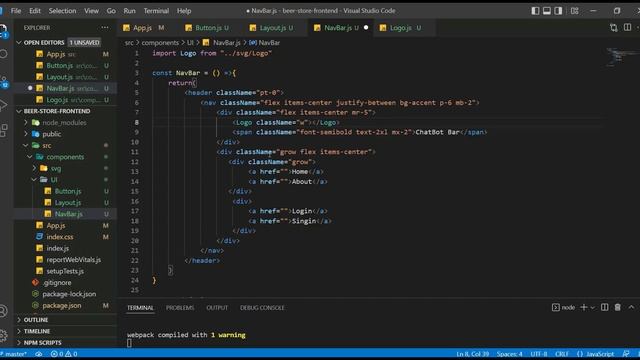The height and width of the screenshot is (360, 640).
Task: Open the Manage gear icon
Action: [4, 335]
